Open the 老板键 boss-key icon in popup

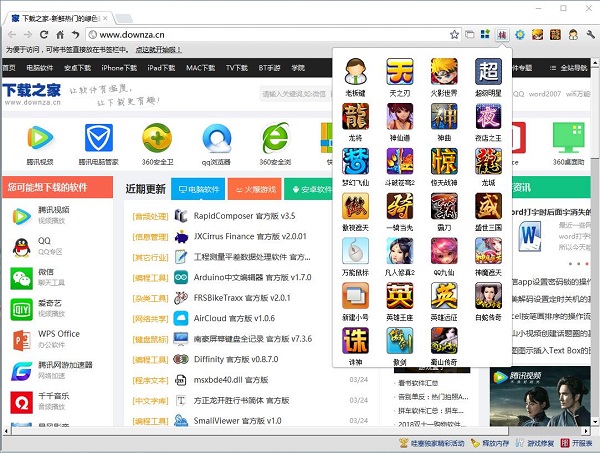coord(355,72)
